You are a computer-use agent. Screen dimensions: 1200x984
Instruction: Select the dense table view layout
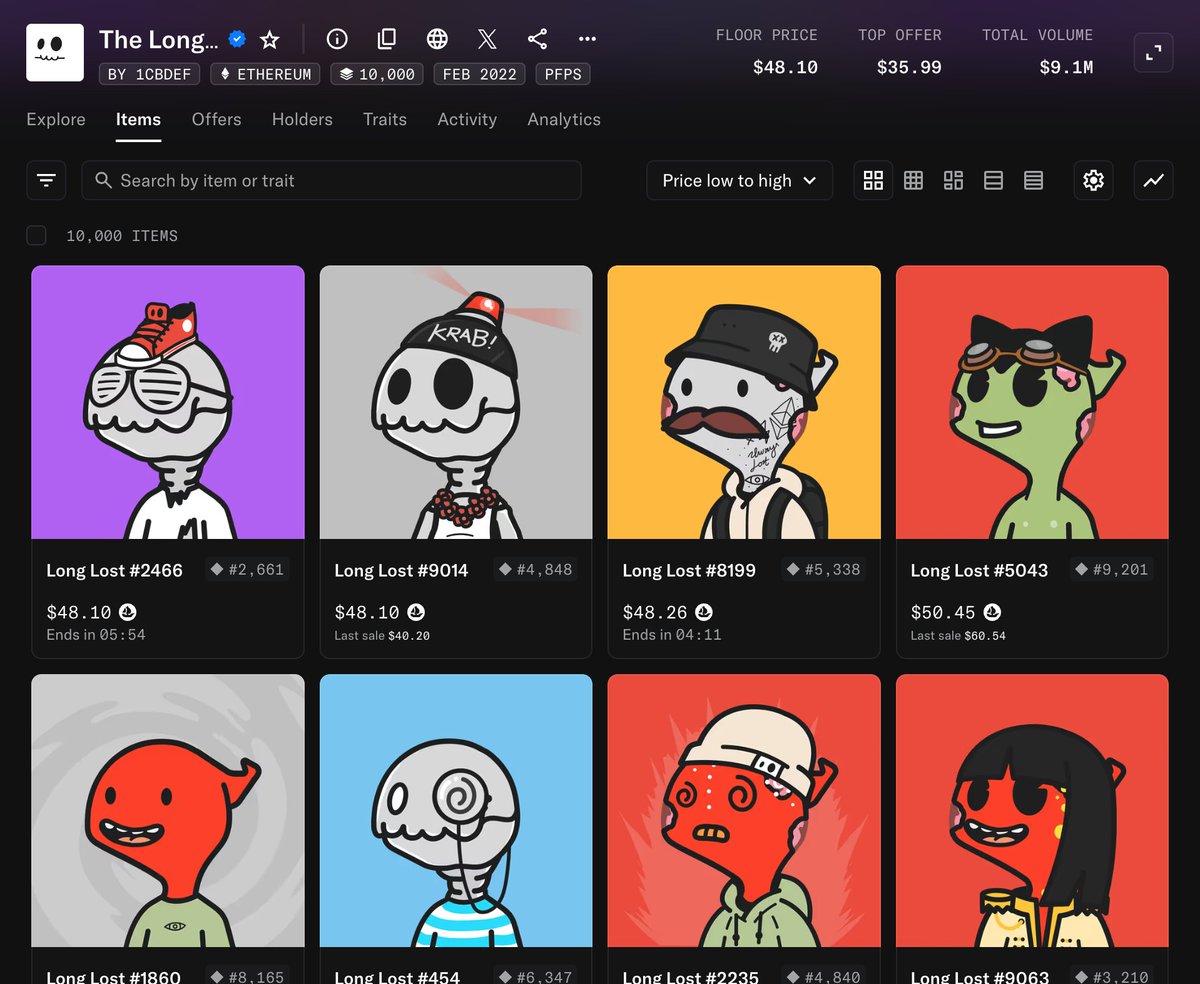click(x=1033, y=180)
